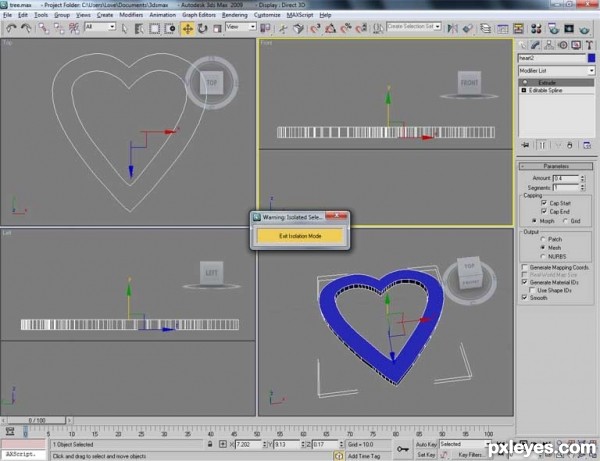Open the Layer Manager icon
Viewport: 600px width, 461px height.
(486, 28)
